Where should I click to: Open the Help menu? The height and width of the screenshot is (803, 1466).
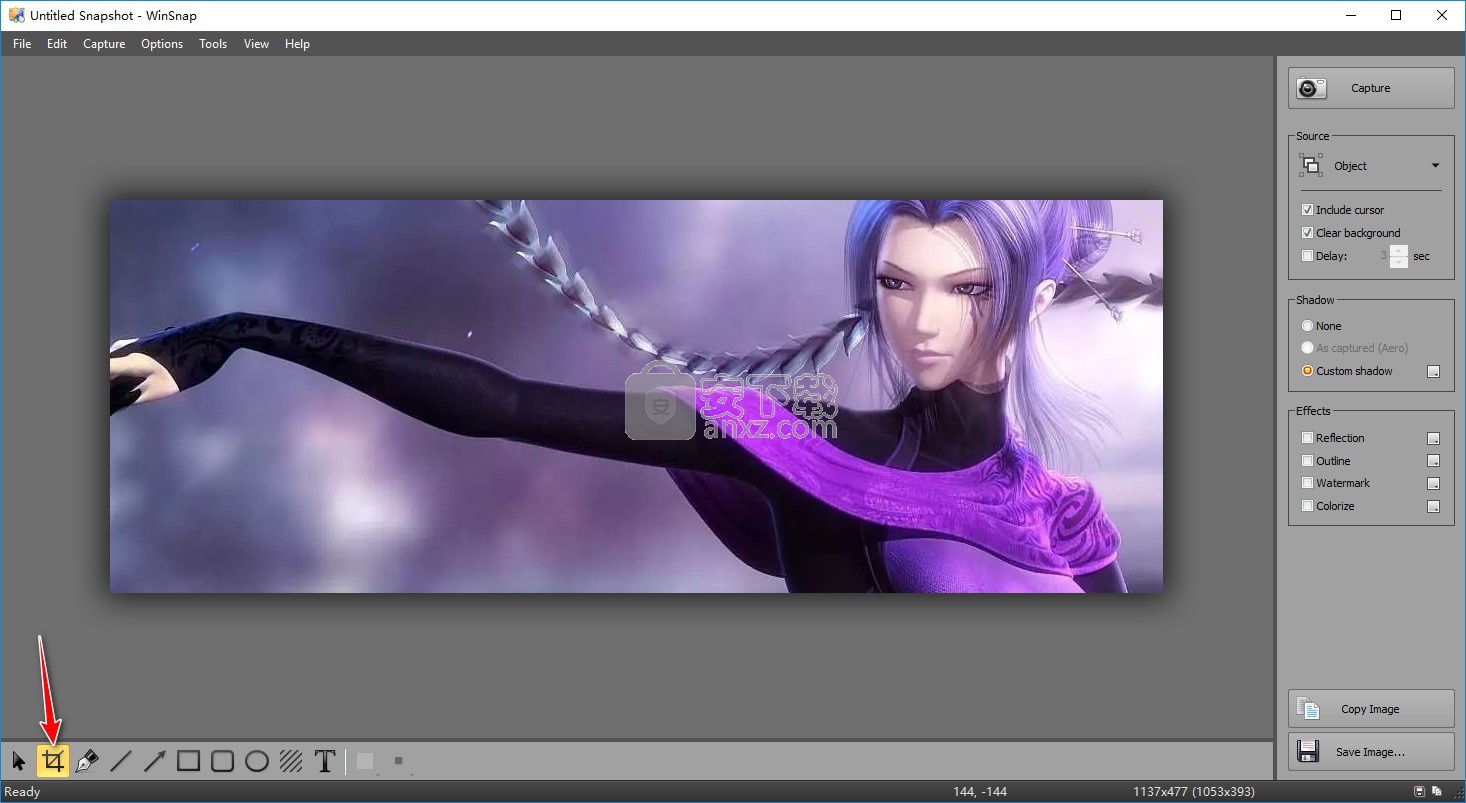297,44
